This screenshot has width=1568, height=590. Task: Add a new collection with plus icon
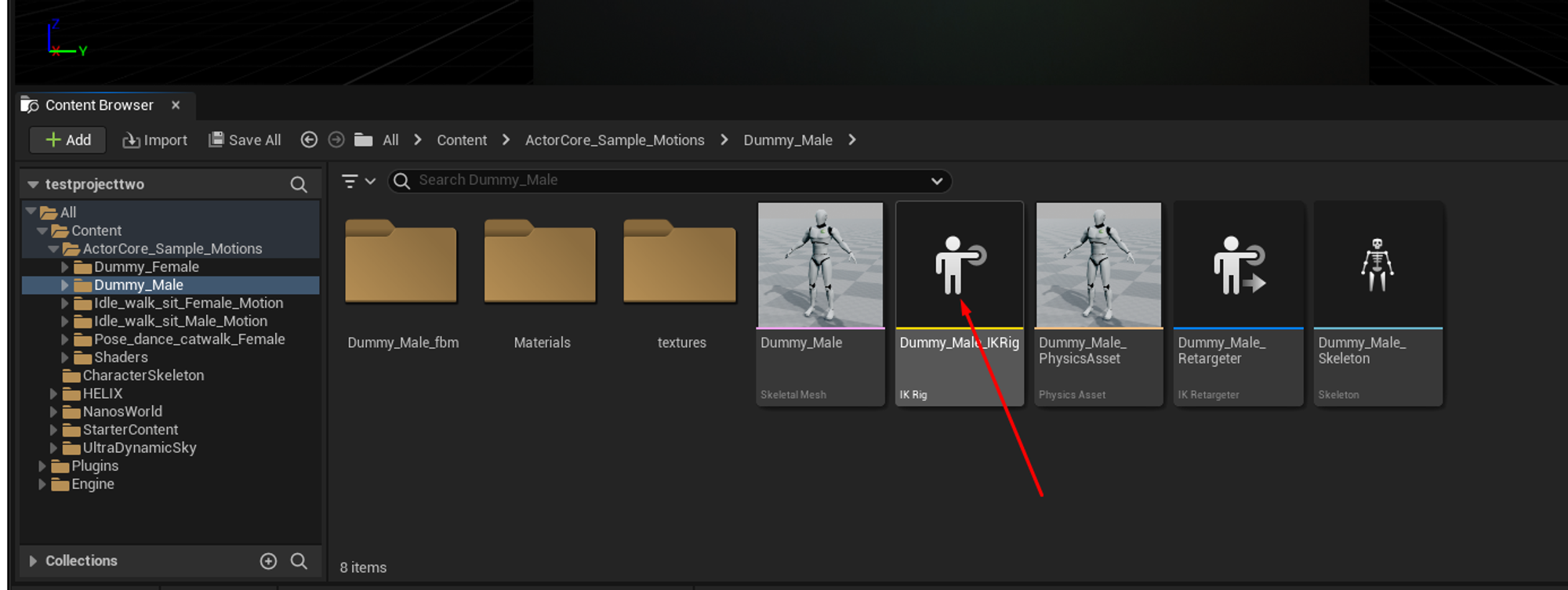pos(268,561)
